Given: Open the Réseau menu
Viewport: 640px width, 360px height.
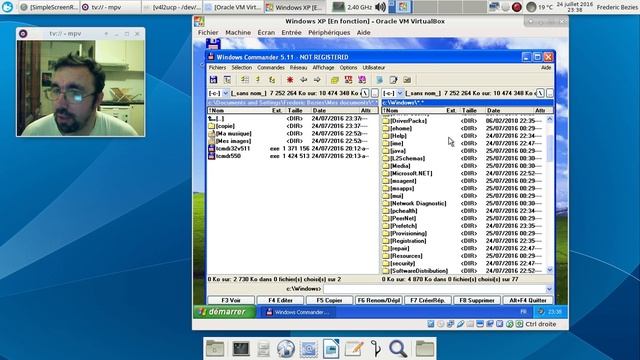Looking at the screenshot, I should coord(298,68).
